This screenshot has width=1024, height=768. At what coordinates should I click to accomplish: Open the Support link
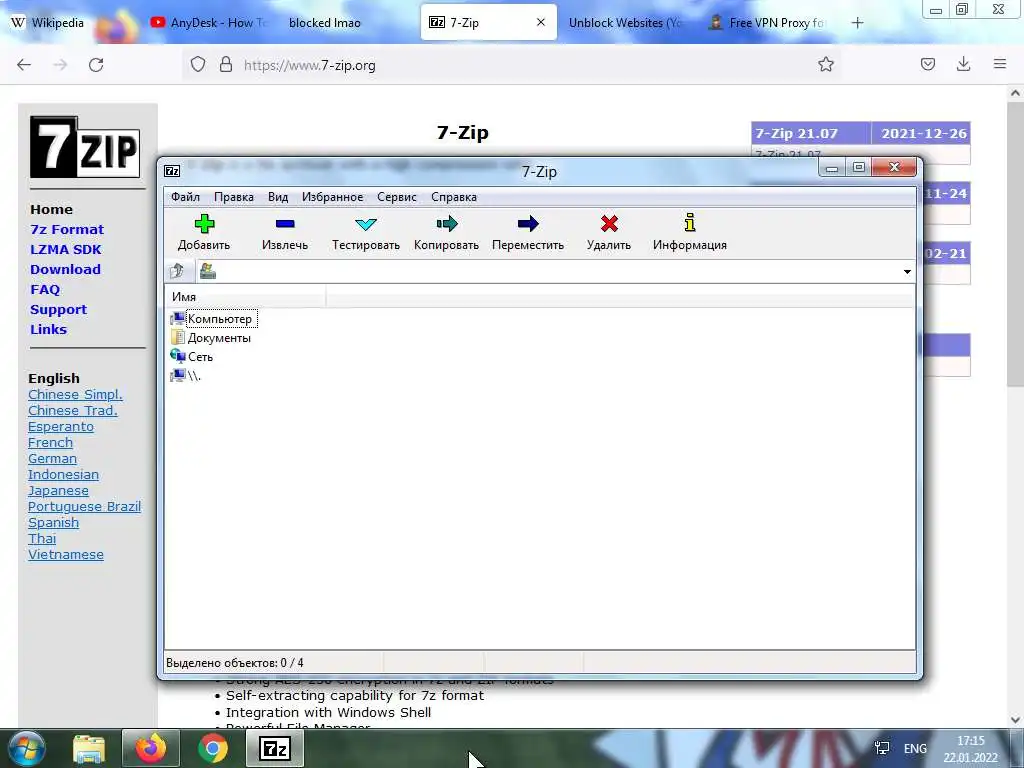pos(58,310)
